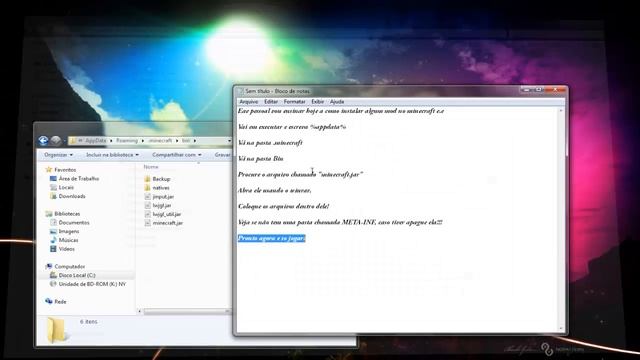Click Notepad vertical scrollbar up arrow

tap(561, 111)
